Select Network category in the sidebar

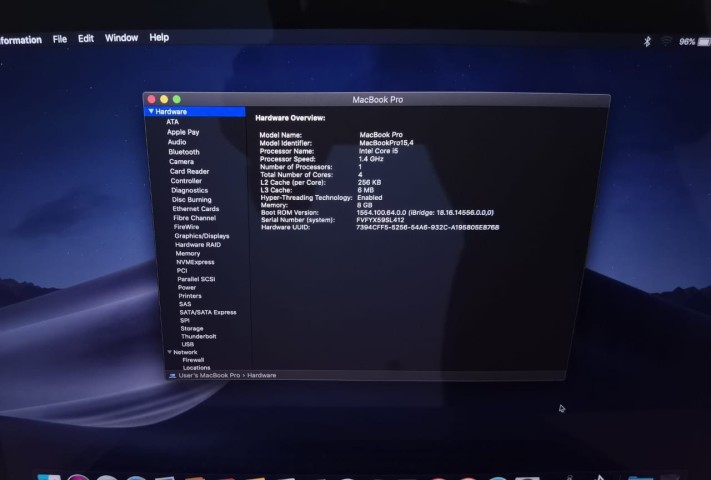tap(185, 352)
